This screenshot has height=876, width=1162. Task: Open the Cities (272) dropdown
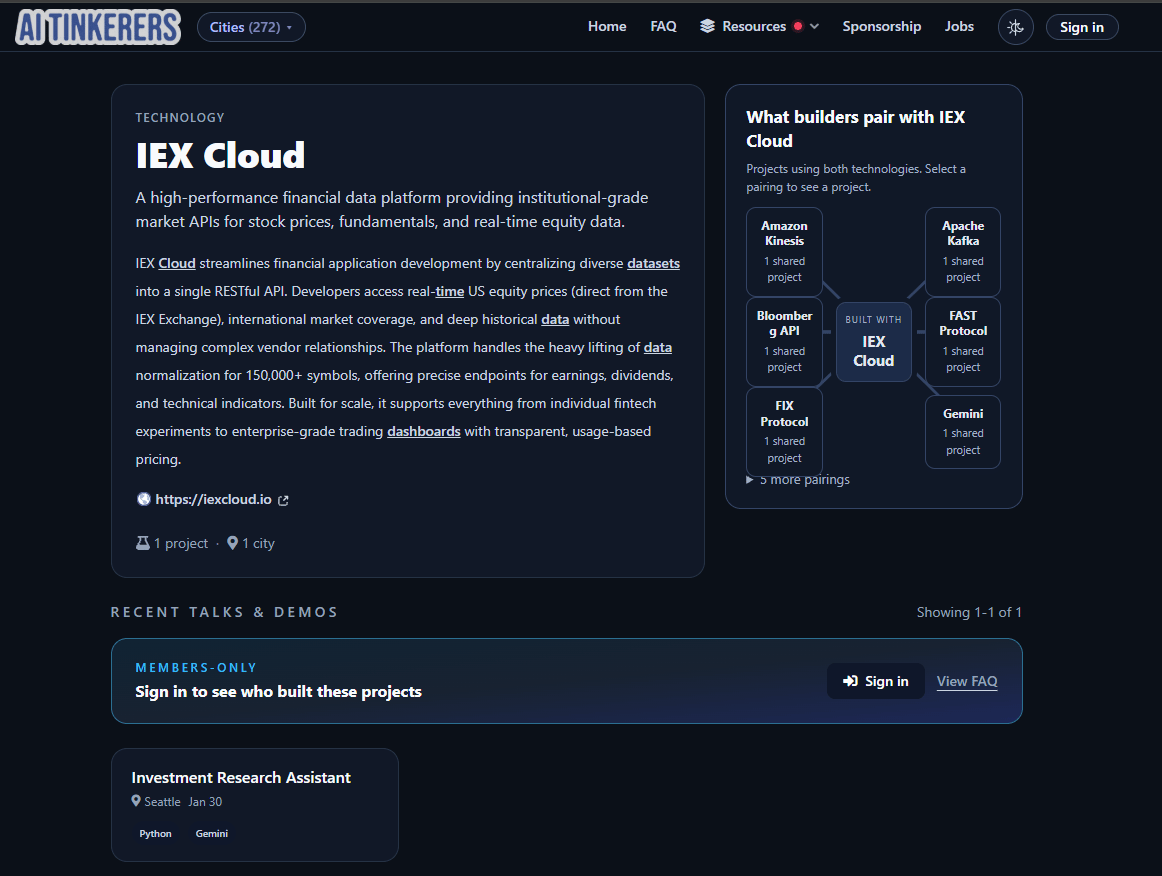point(251,27)
